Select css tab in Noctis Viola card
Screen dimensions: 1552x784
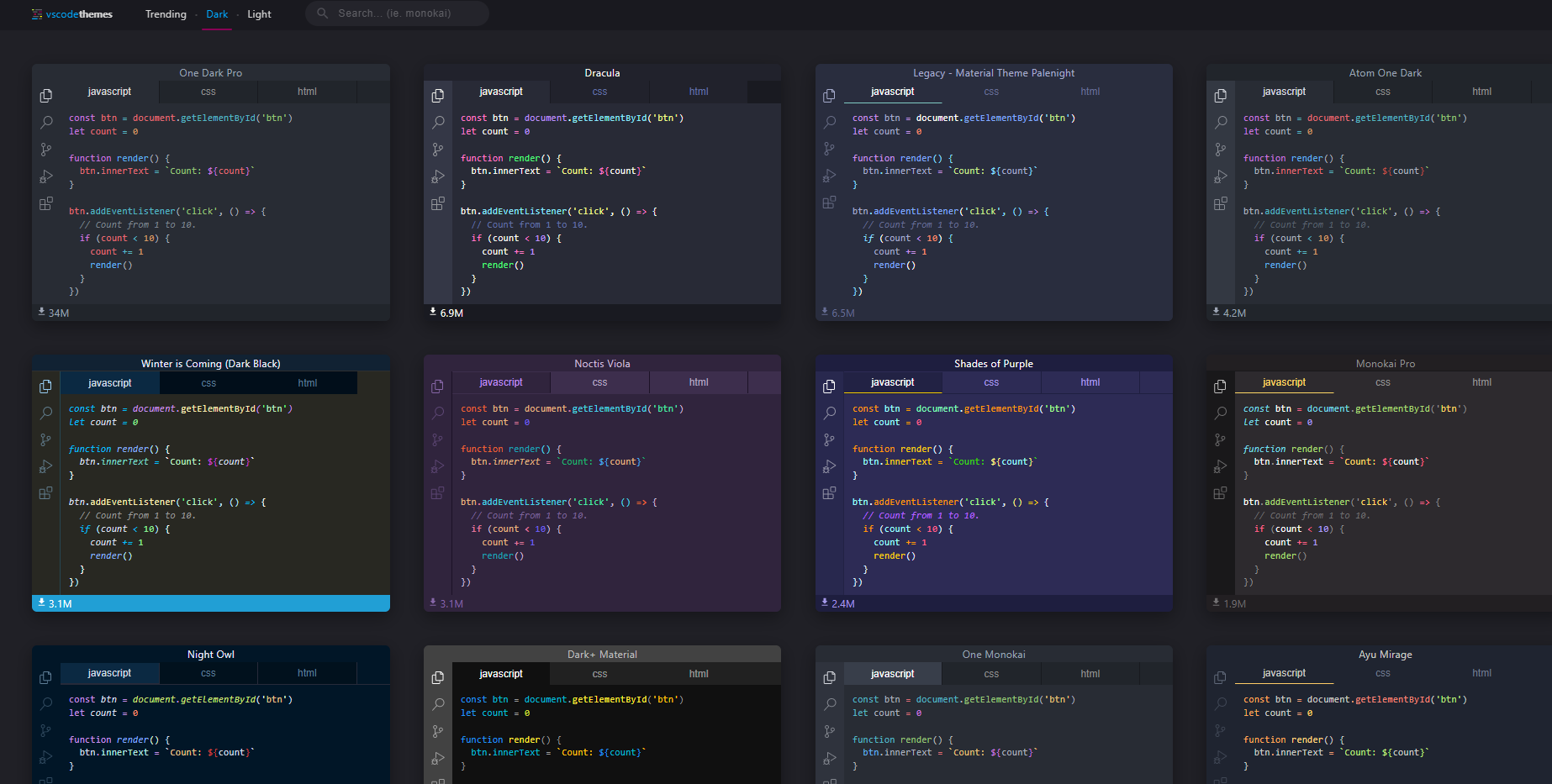[599, 382]
